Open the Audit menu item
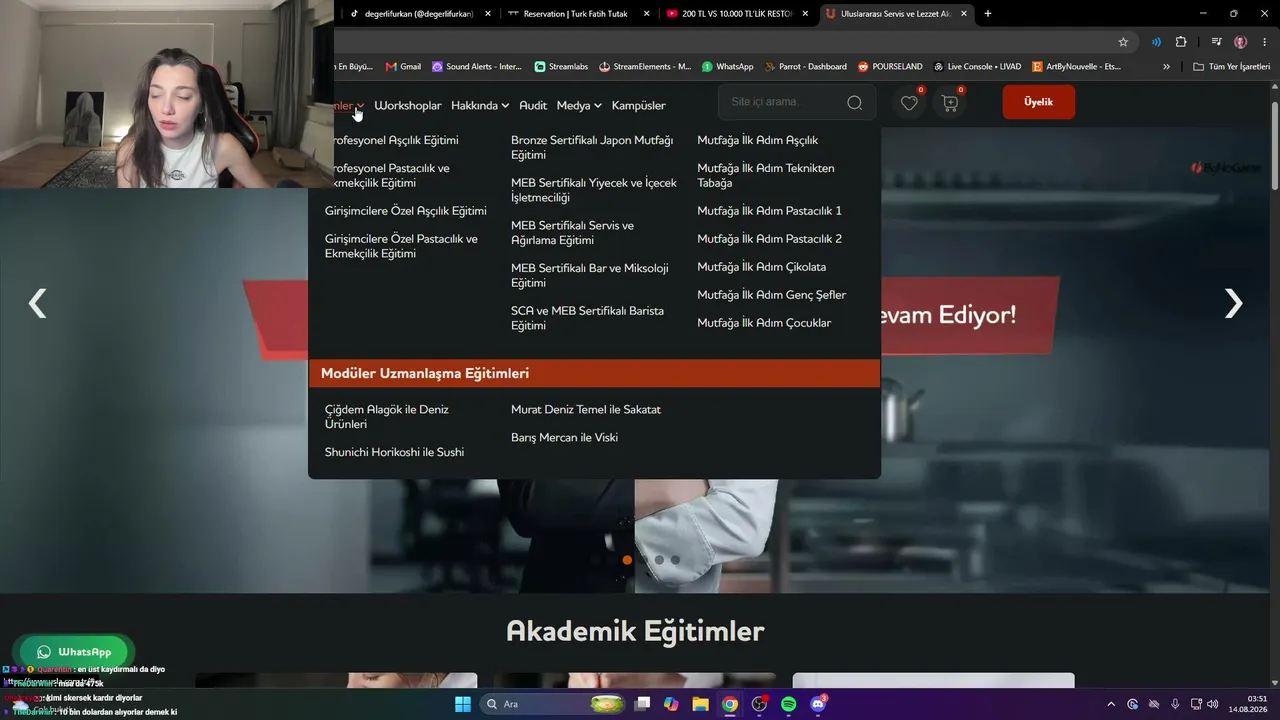1280x720 pixels. [533, 105]
